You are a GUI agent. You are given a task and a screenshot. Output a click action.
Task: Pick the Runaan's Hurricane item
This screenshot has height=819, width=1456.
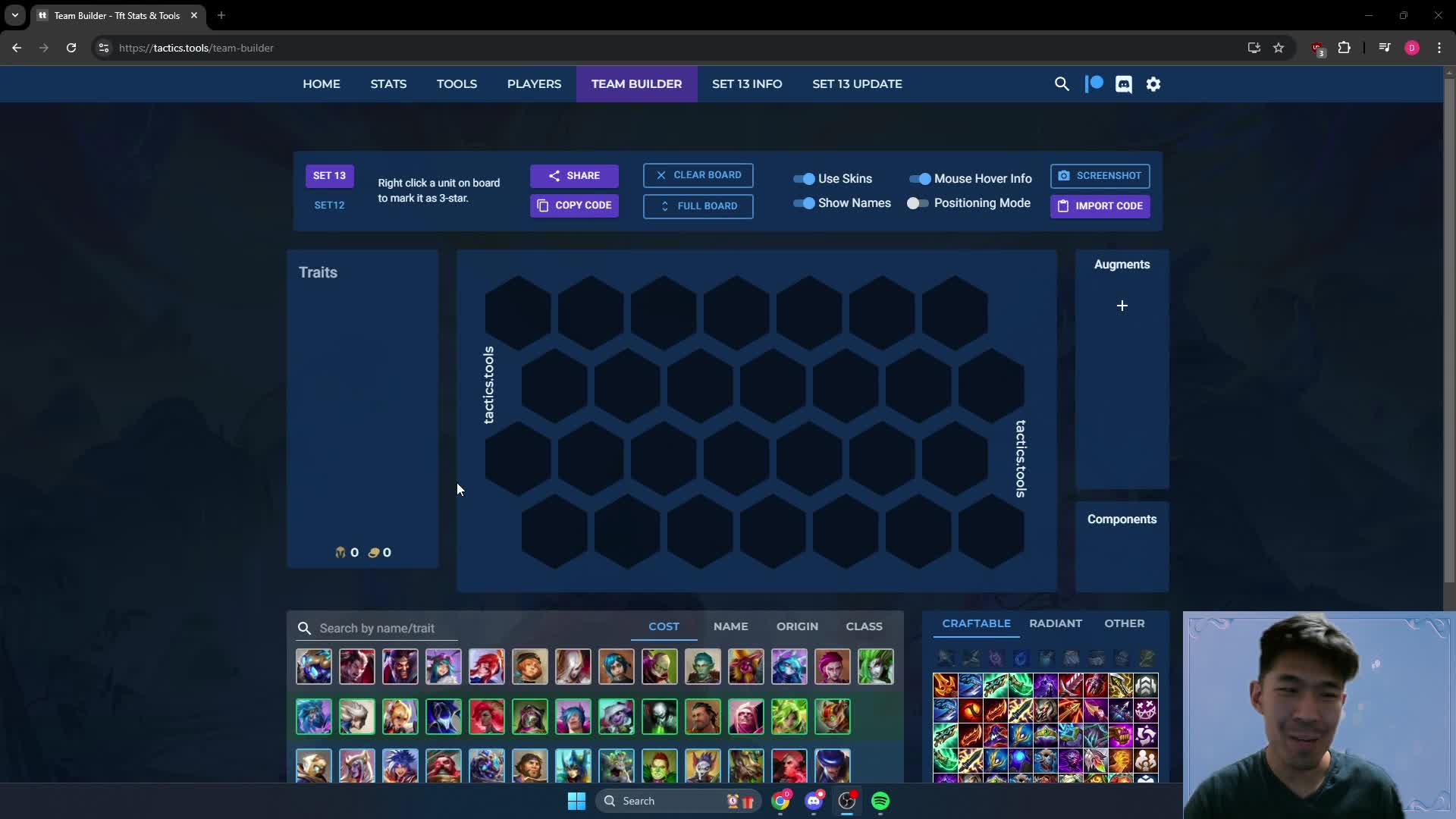(1071, 711)
